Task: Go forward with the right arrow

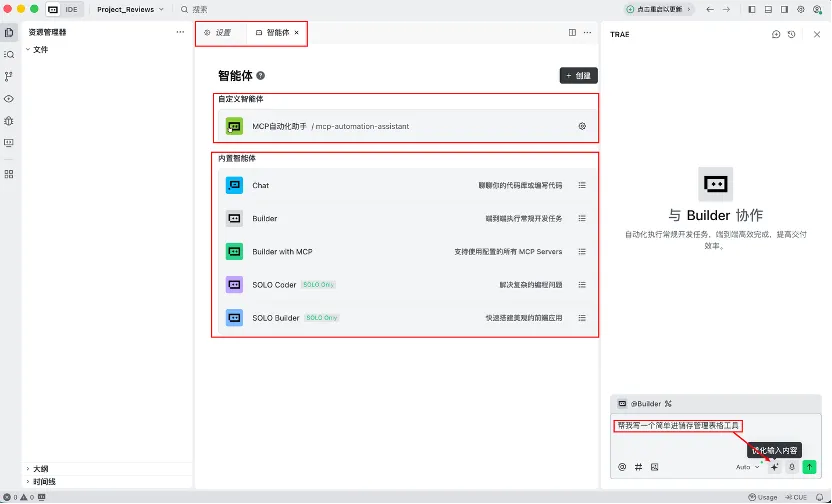Action: 726,10
